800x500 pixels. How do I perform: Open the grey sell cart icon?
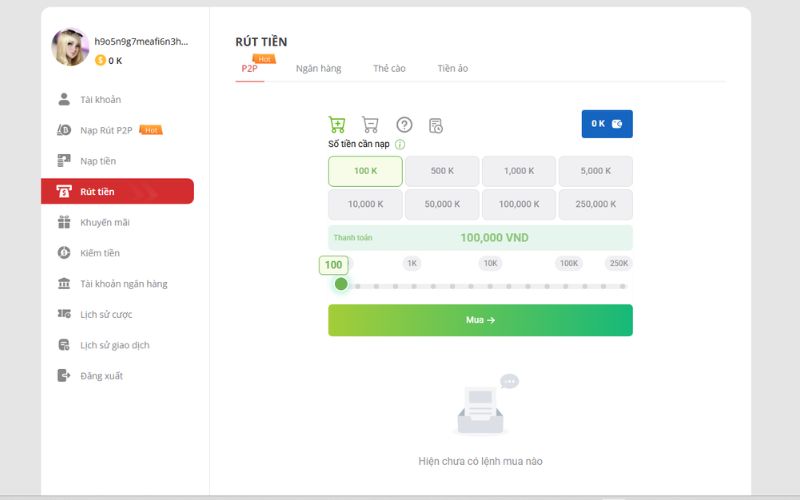click(370, 124)
